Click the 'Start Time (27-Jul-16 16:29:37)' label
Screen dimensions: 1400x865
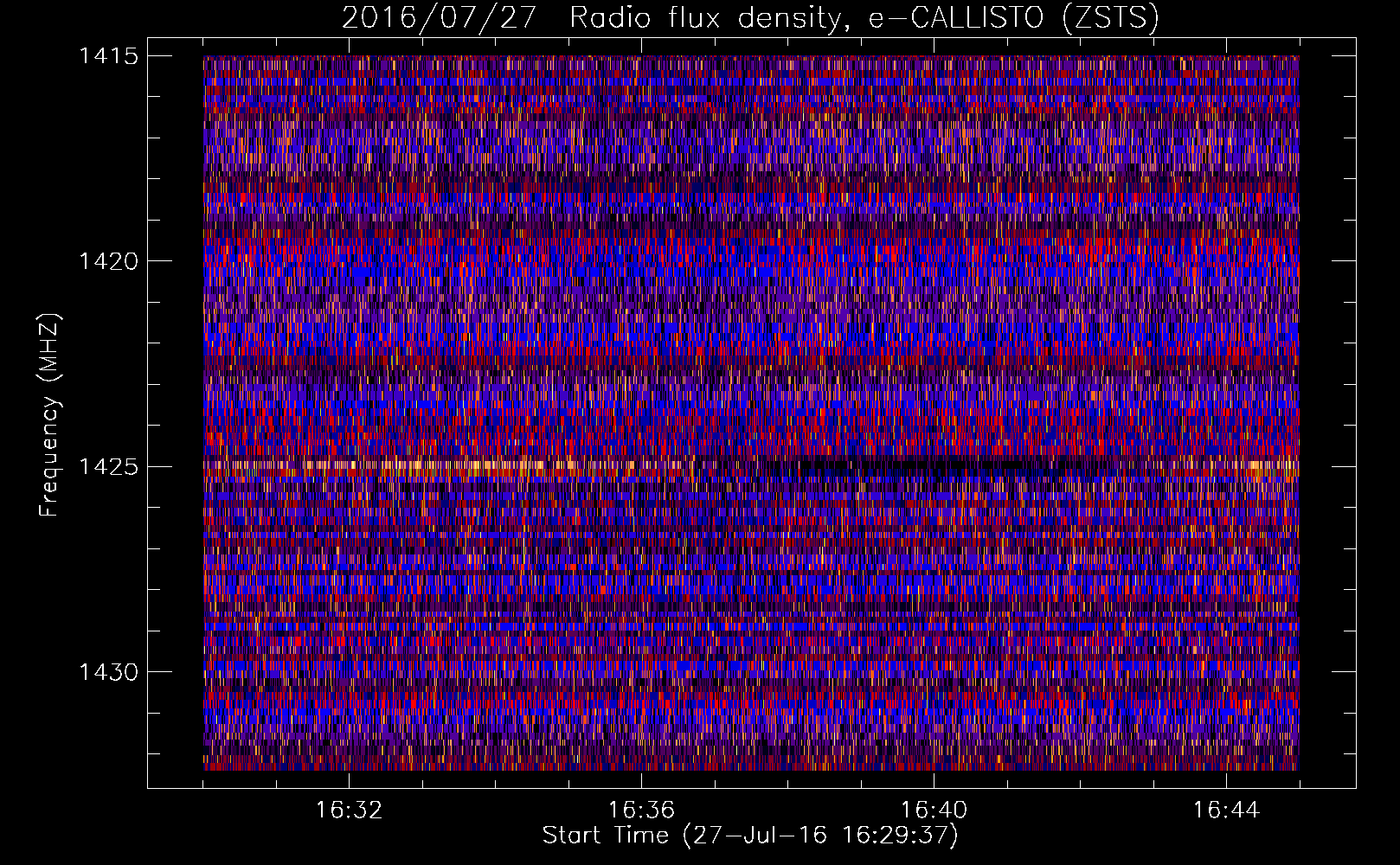pos(750,836)
